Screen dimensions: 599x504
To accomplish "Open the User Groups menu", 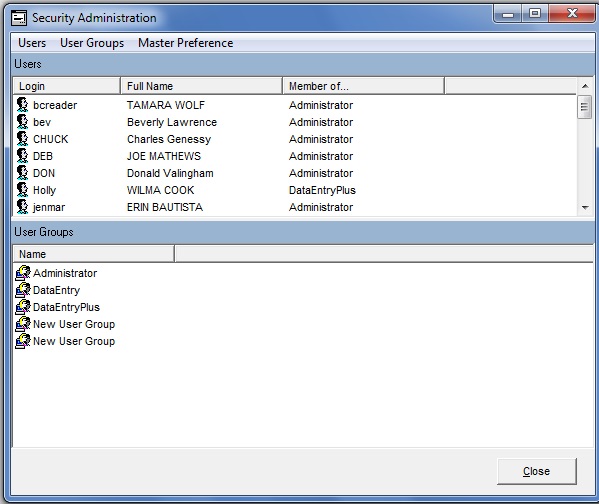I will [x=92, y=43].
